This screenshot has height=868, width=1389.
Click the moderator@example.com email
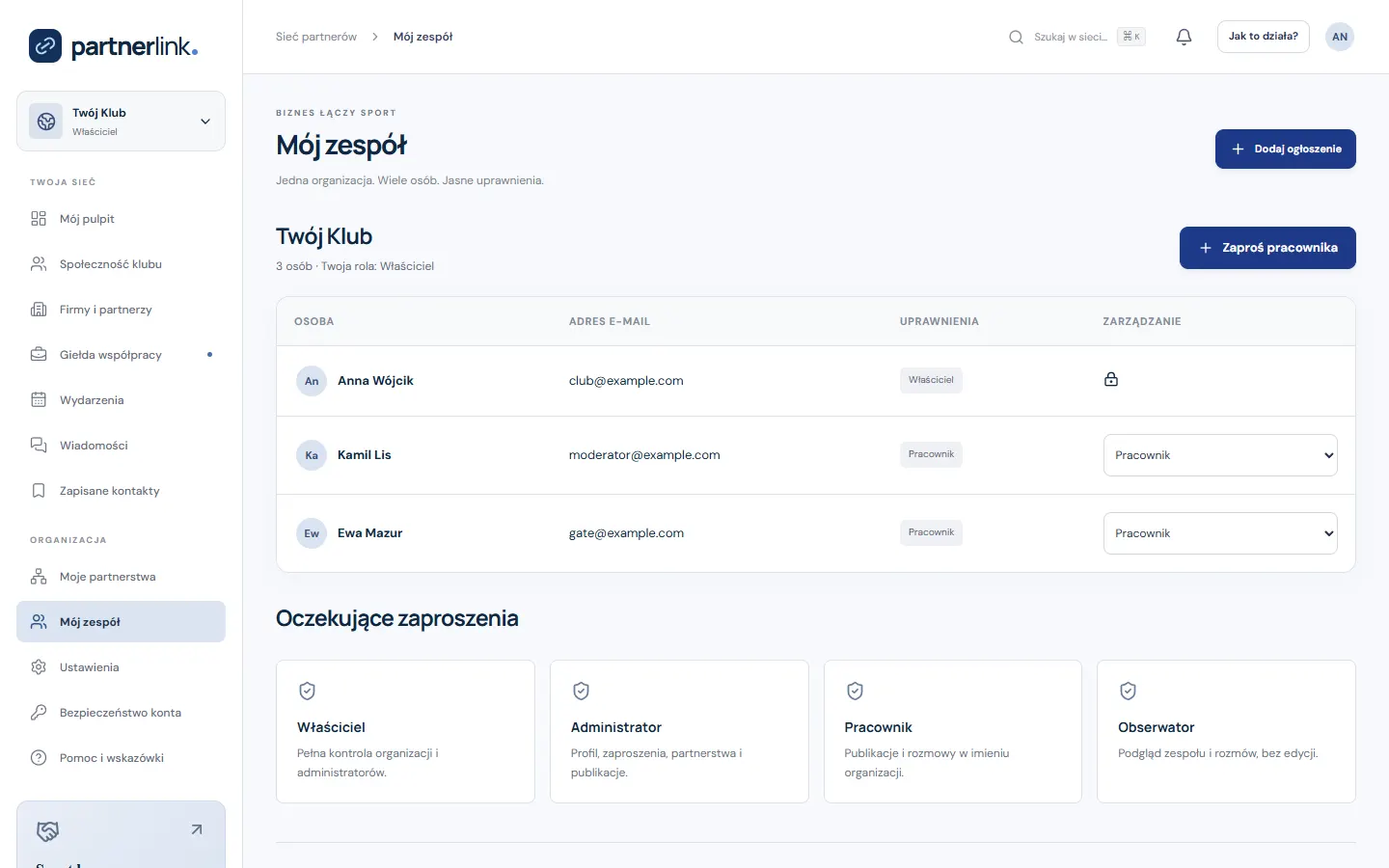(644, 455)
